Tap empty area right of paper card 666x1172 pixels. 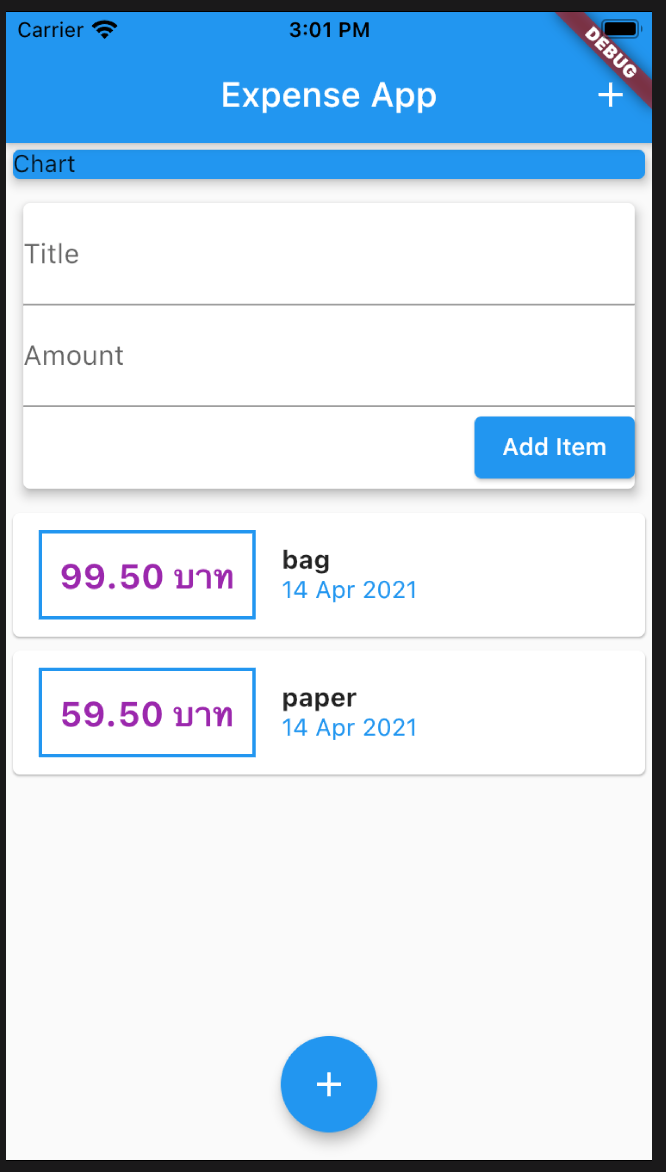click(540, 713)
